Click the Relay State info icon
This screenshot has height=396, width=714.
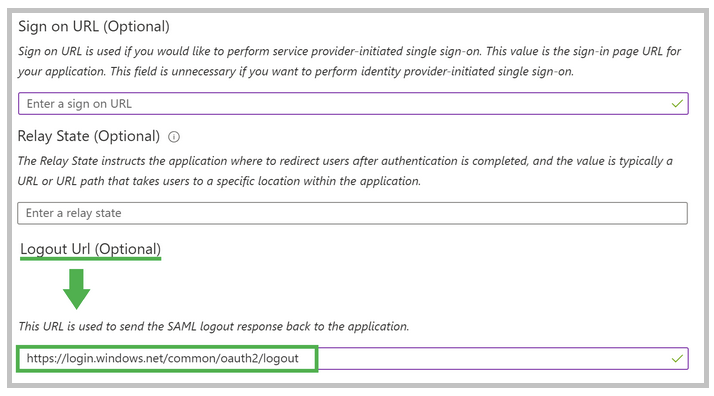(174, 137)
